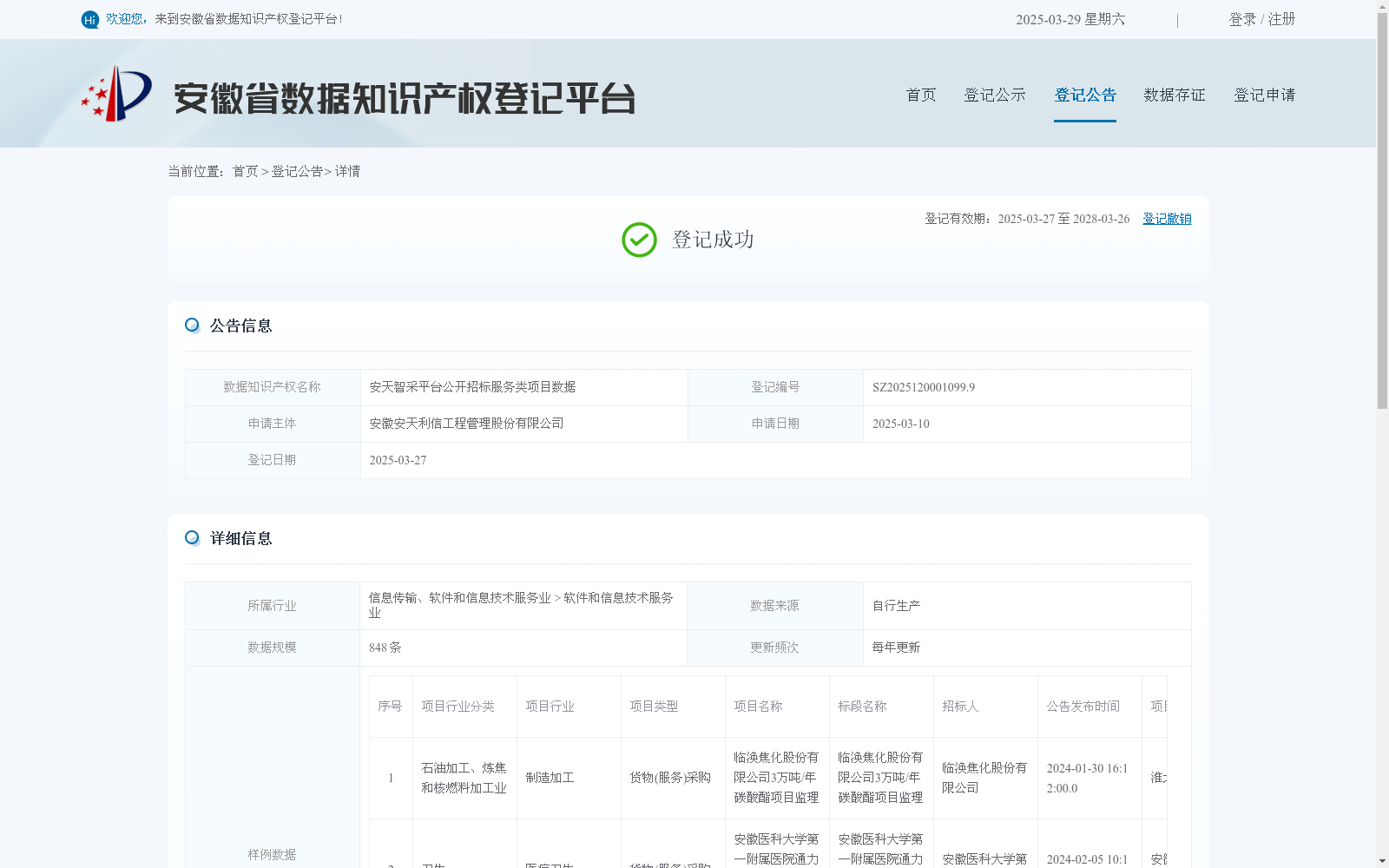Click the 848 条 data scale value
1389x868 pixels.
point(385,648)
